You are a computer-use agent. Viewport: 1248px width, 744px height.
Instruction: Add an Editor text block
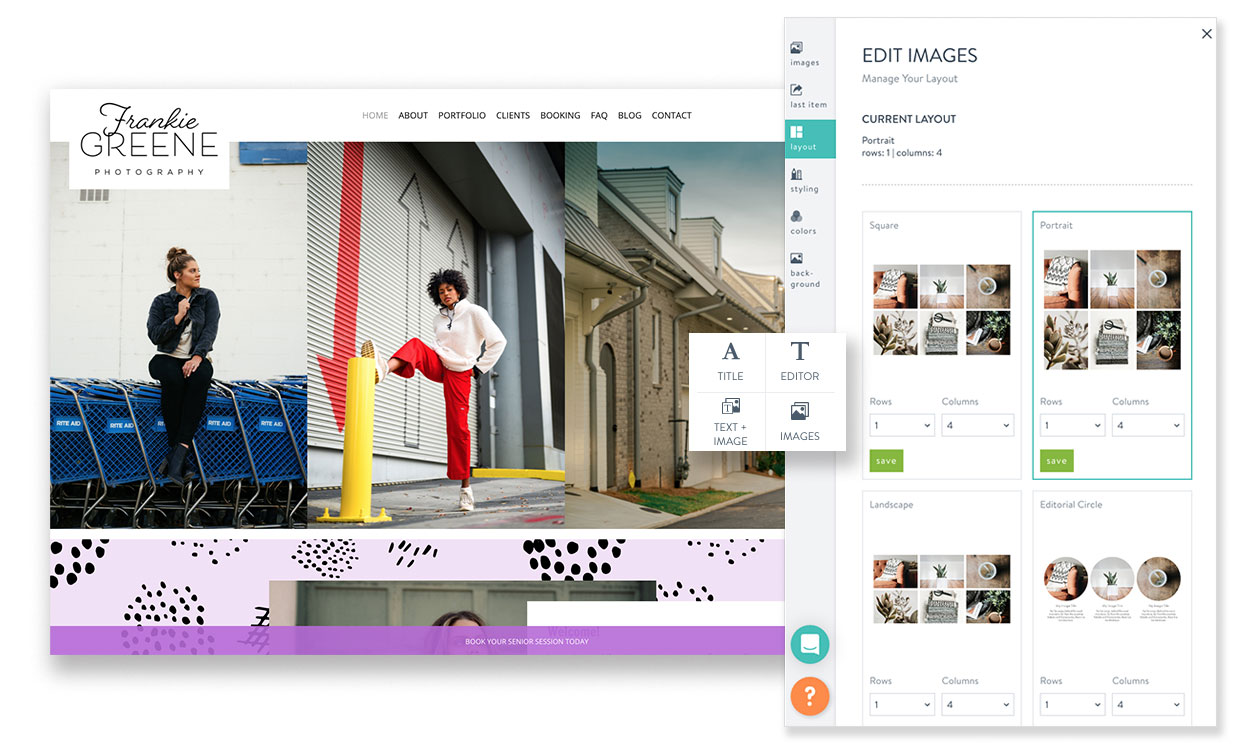point(799,362)
